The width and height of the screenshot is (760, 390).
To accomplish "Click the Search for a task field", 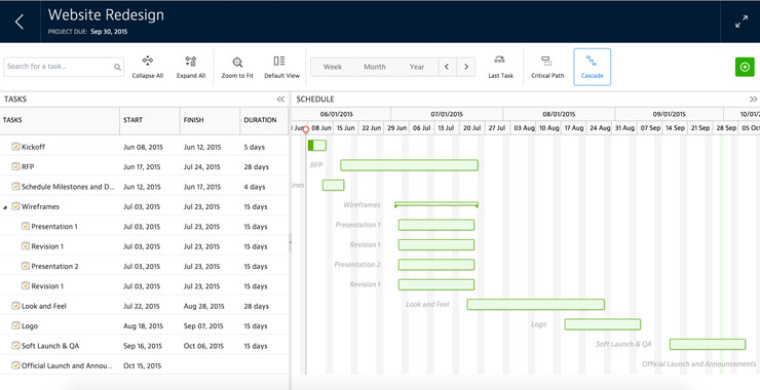I will tap(63, 67).
